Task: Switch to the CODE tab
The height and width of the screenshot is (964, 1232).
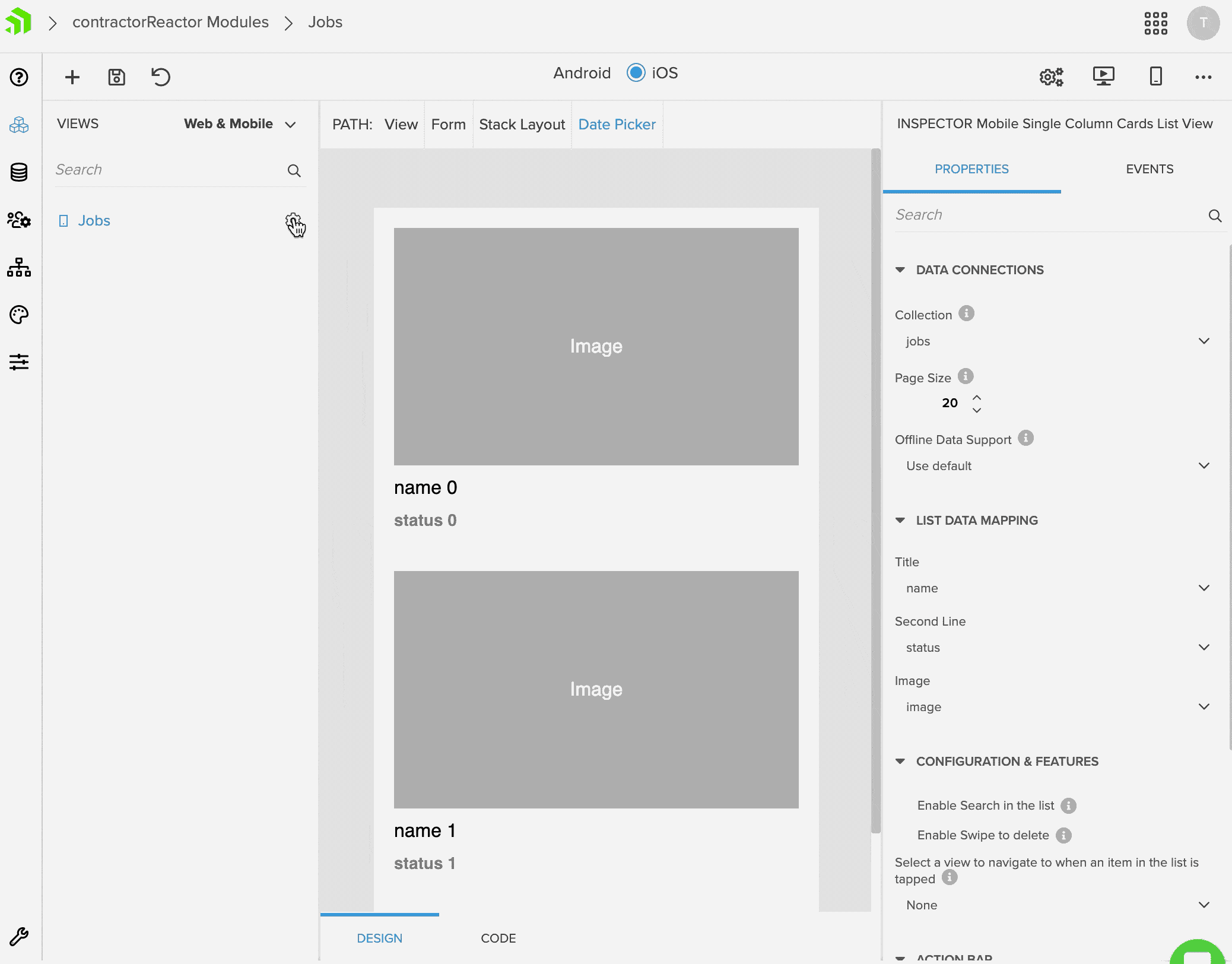Action: click(498, 938)
